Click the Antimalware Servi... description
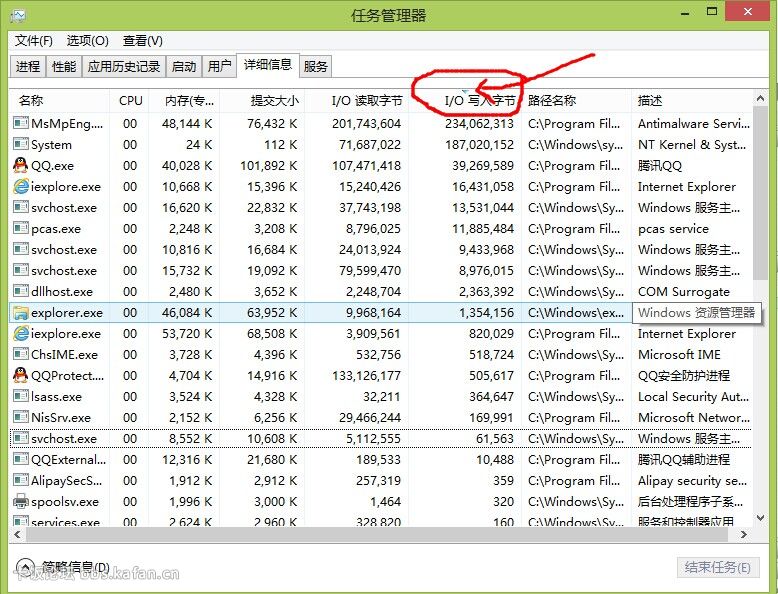 click(694, 124)
